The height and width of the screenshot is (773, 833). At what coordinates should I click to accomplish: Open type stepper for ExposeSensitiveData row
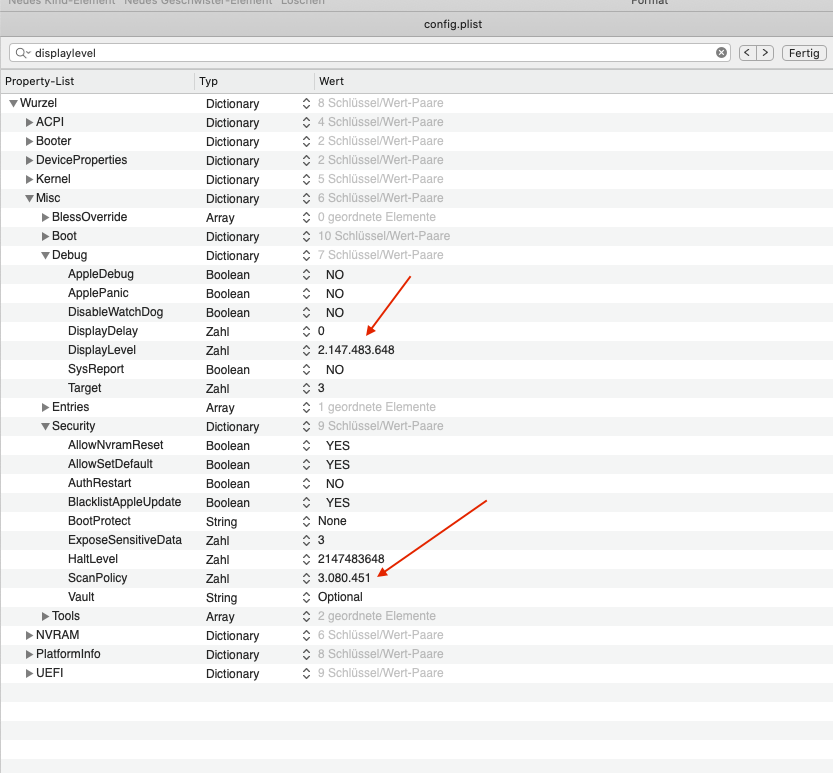tap(306, 540)
